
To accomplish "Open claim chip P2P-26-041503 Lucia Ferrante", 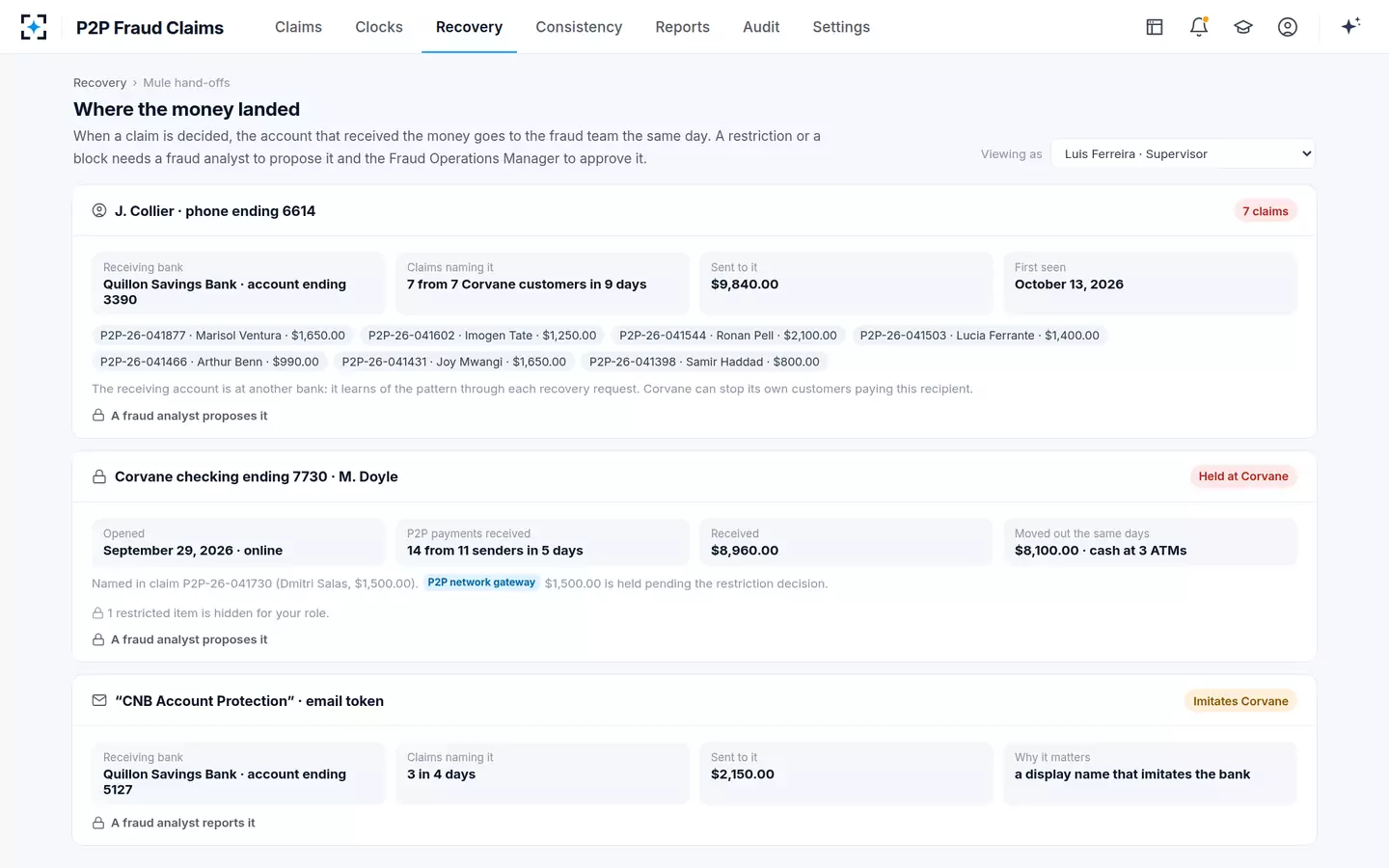I will tap(979, 336).
